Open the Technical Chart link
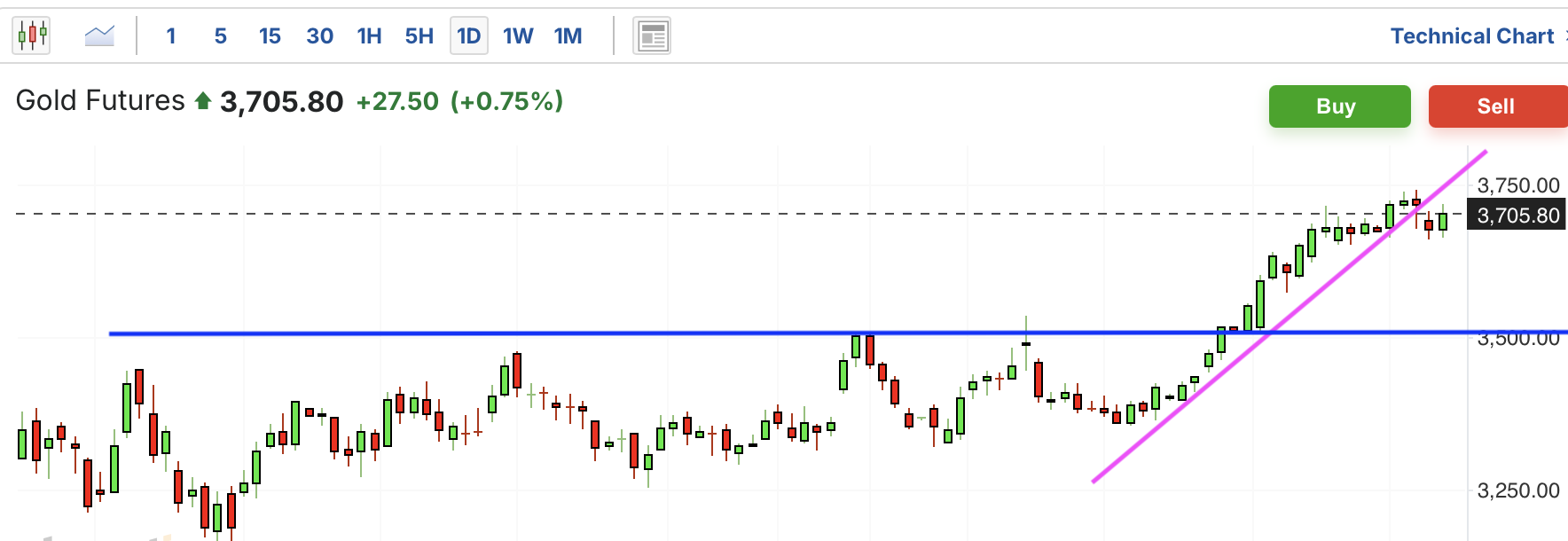The width and height of the screenshot is (1568, 541). [1472, 36]
